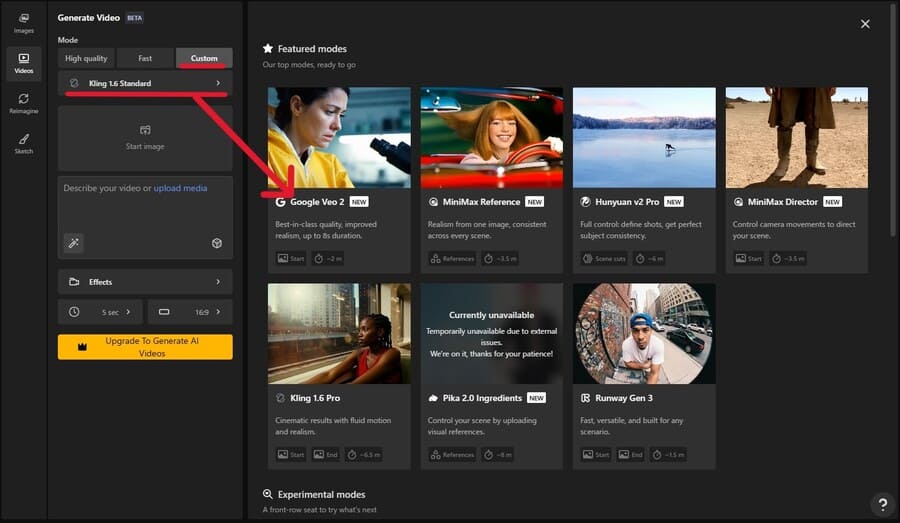
Task: Click the MiniMax Director logo icon
Action: (x=738, y=202)
